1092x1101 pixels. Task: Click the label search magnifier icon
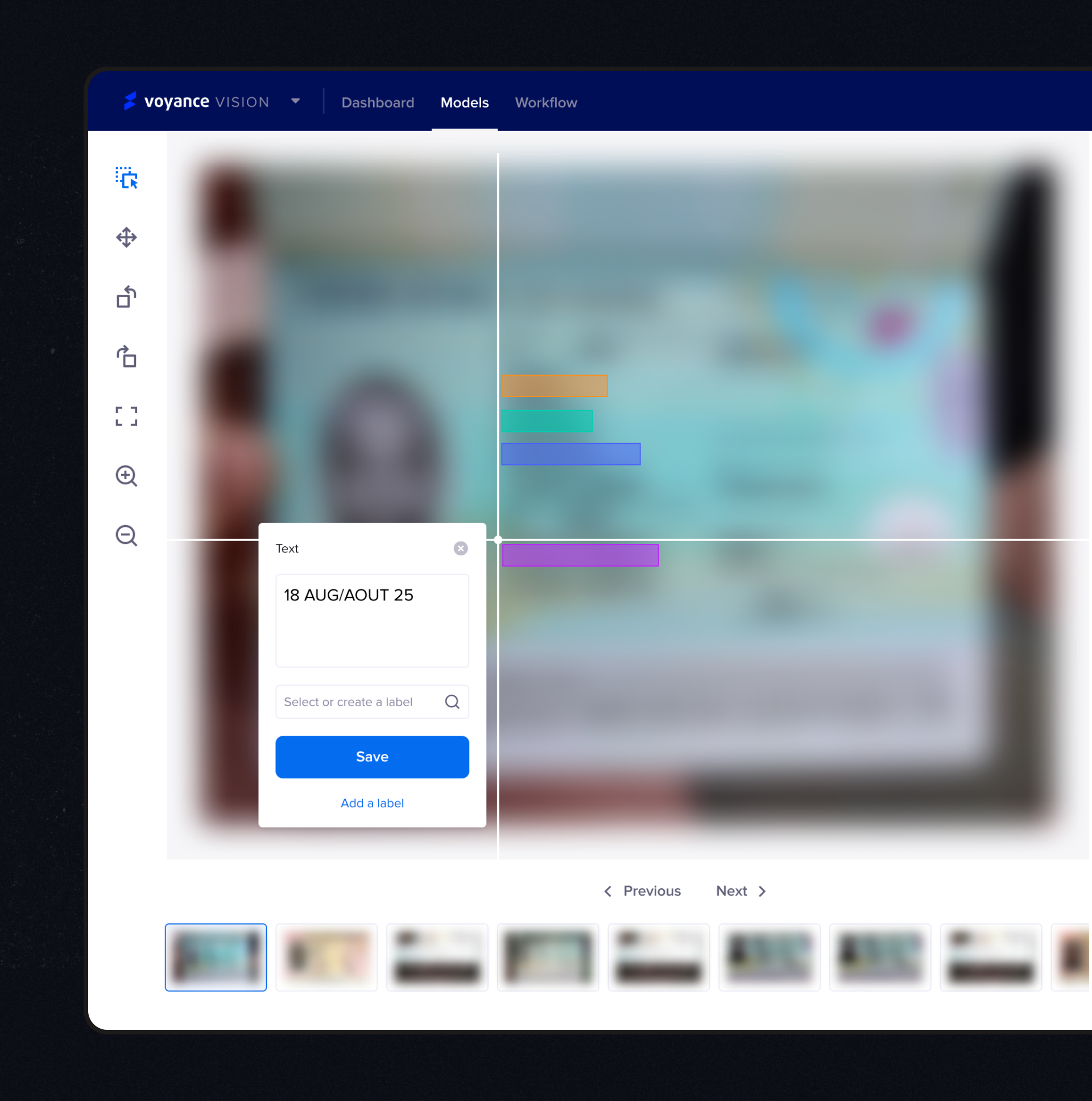tap(452, 702)
